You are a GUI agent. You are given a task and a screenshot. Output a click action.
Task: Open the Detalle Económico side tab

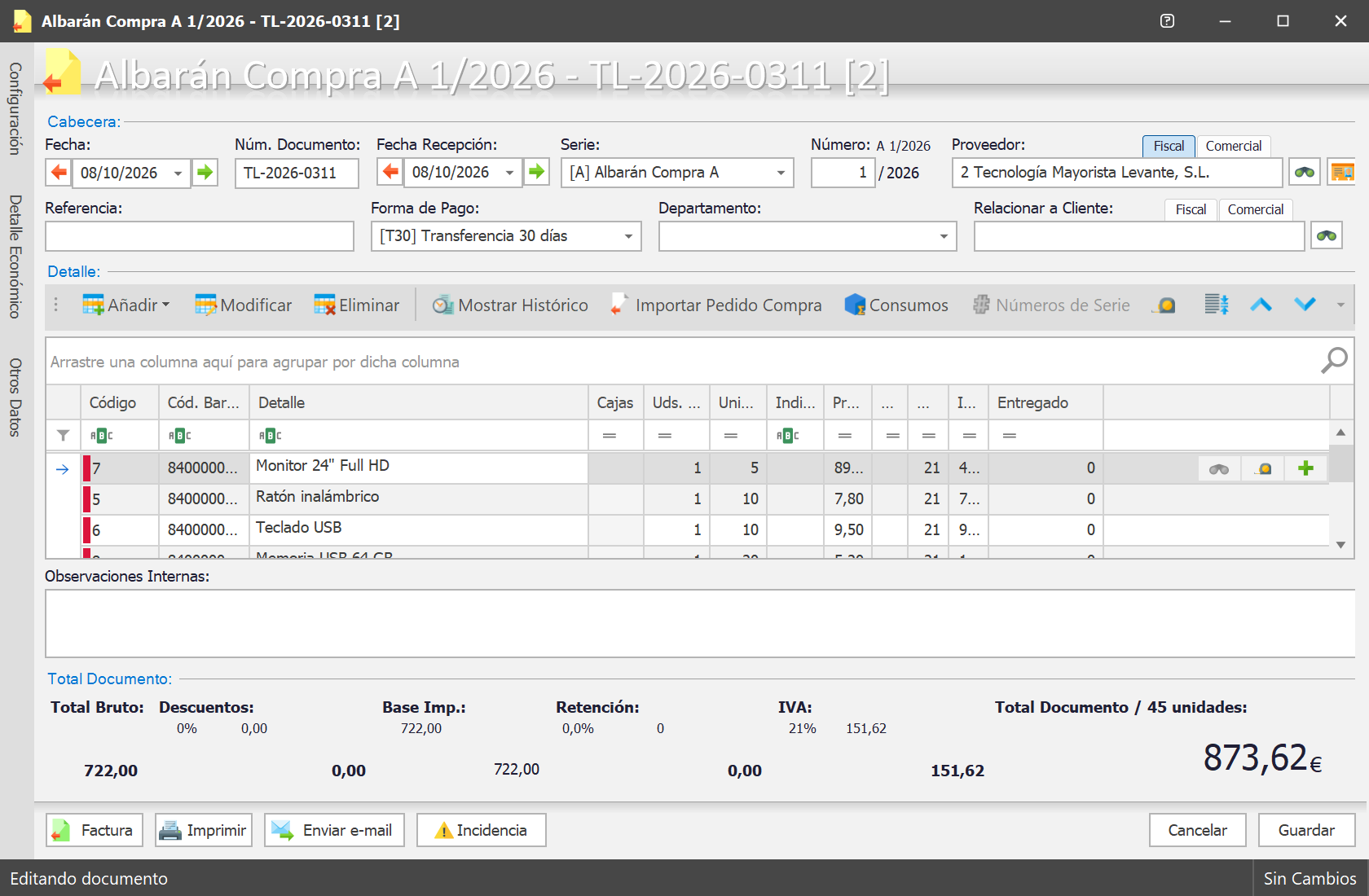15,256
